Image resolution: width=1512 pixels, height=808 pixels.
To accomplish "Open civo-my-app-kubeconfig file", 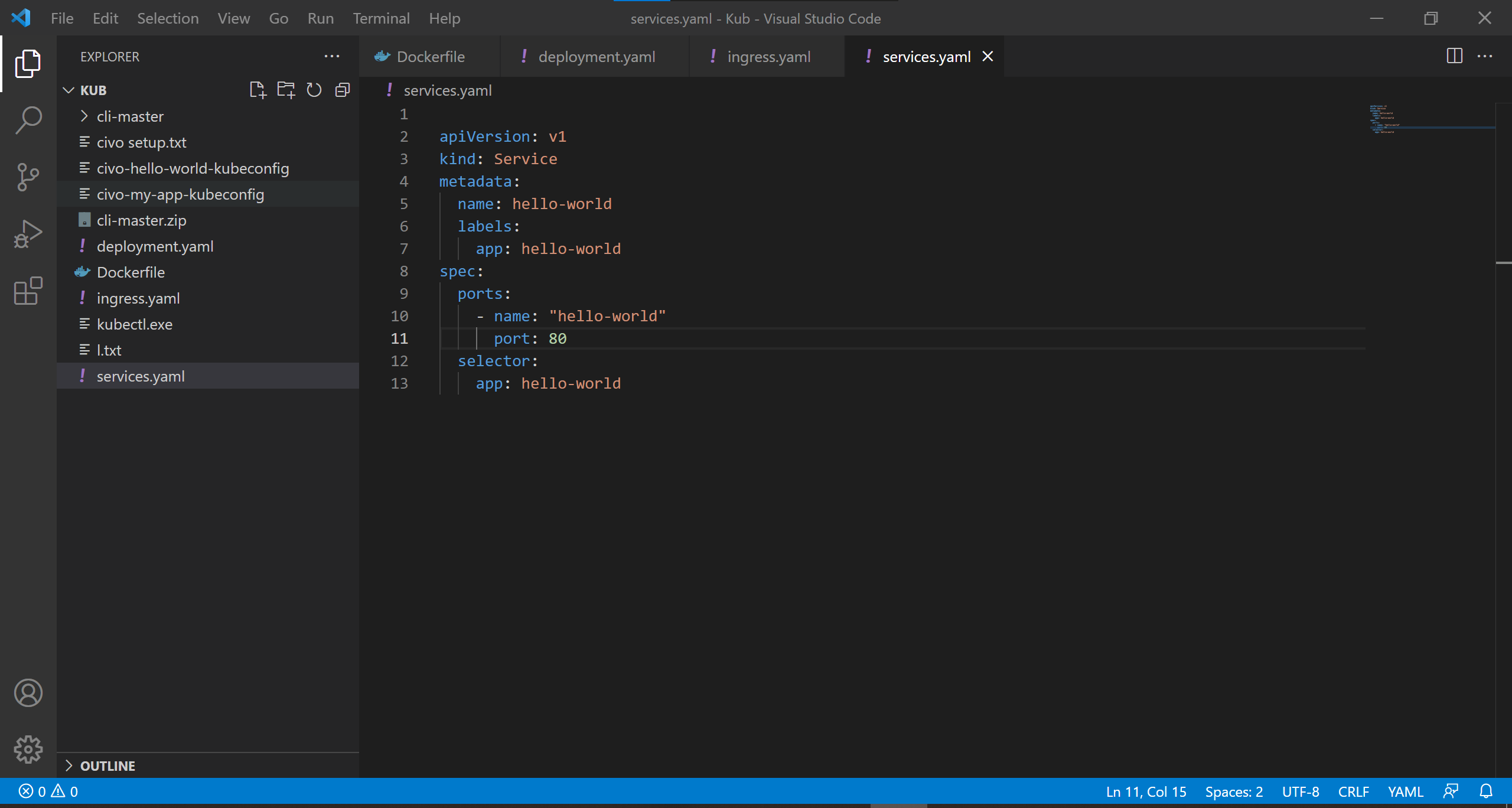I will click(208, 194).
